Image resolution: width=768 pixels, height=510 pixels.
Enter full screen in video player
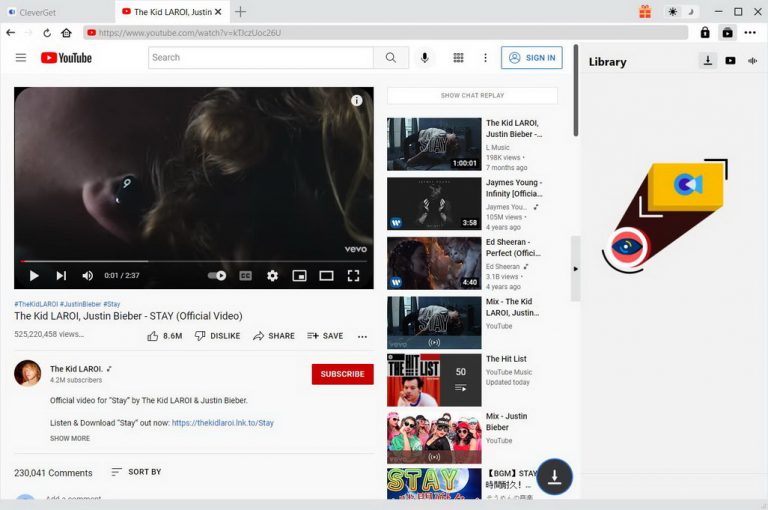[353, 276]
